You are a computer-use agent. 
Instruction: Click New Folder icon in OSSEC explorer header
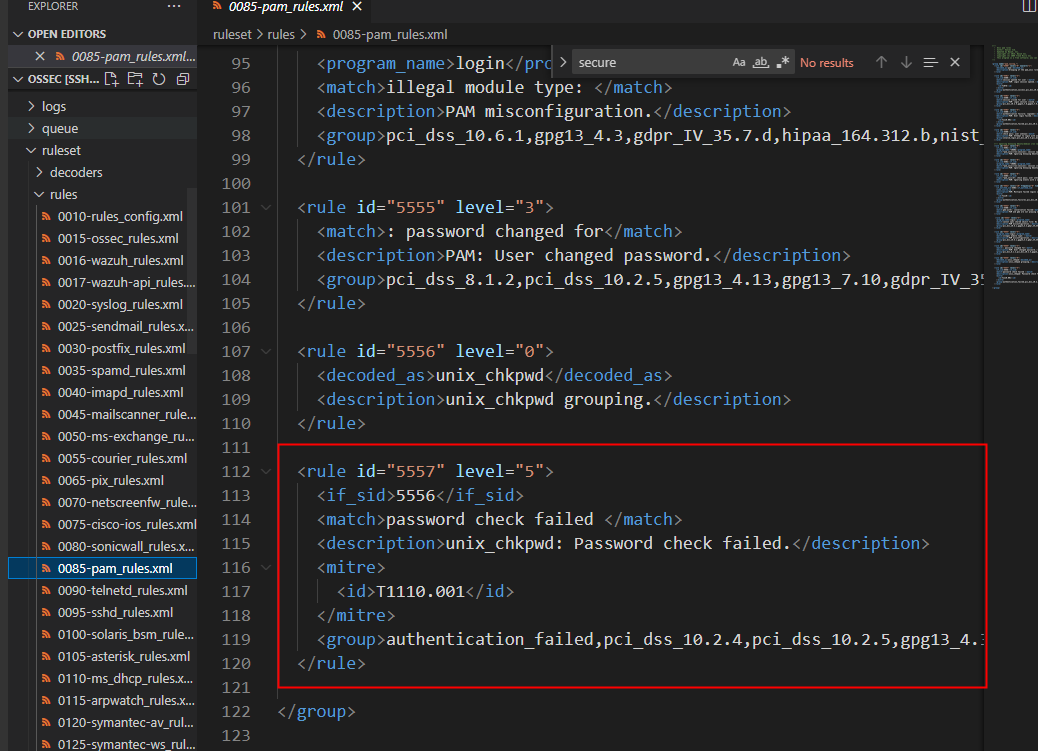pos(135,79)
